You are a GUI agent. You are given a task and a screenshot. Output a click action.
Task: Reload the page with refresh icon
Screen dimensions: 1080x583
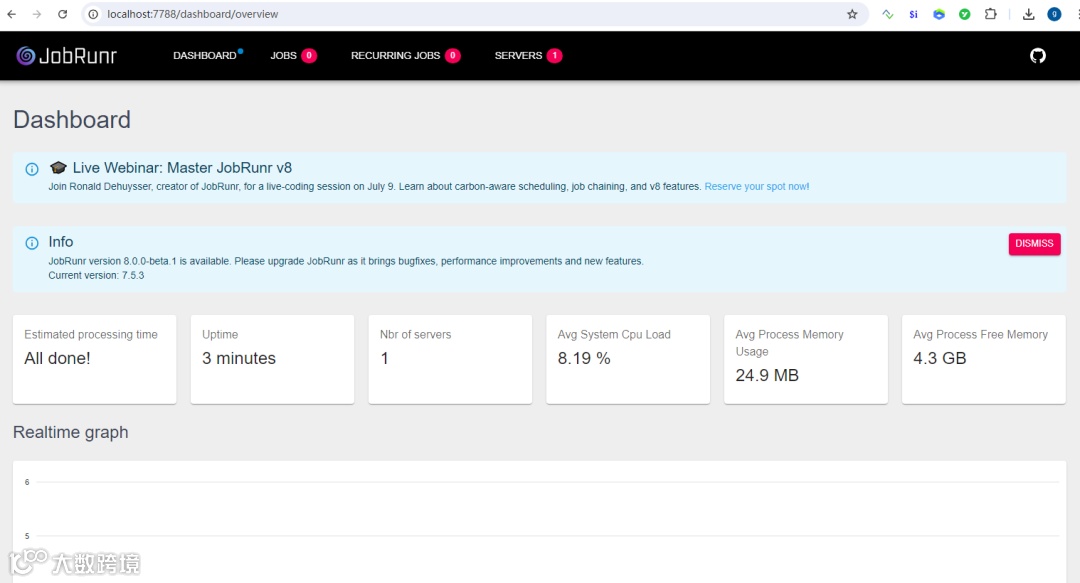coord(62,14)
